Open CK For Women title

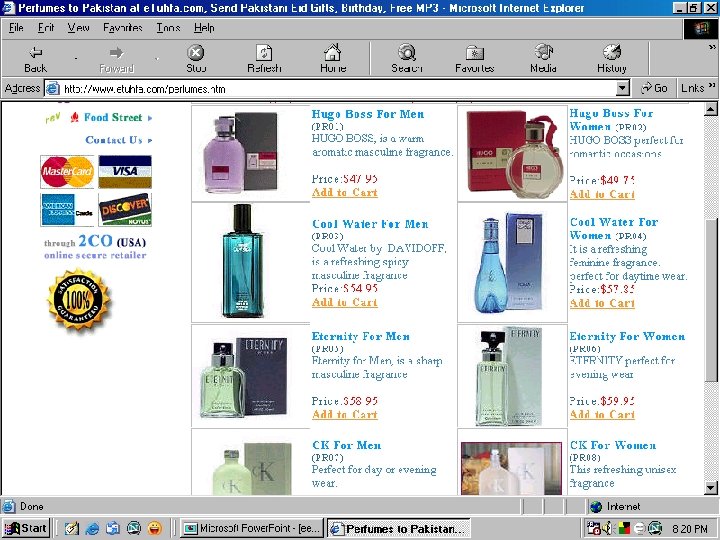tap(613, 445)
